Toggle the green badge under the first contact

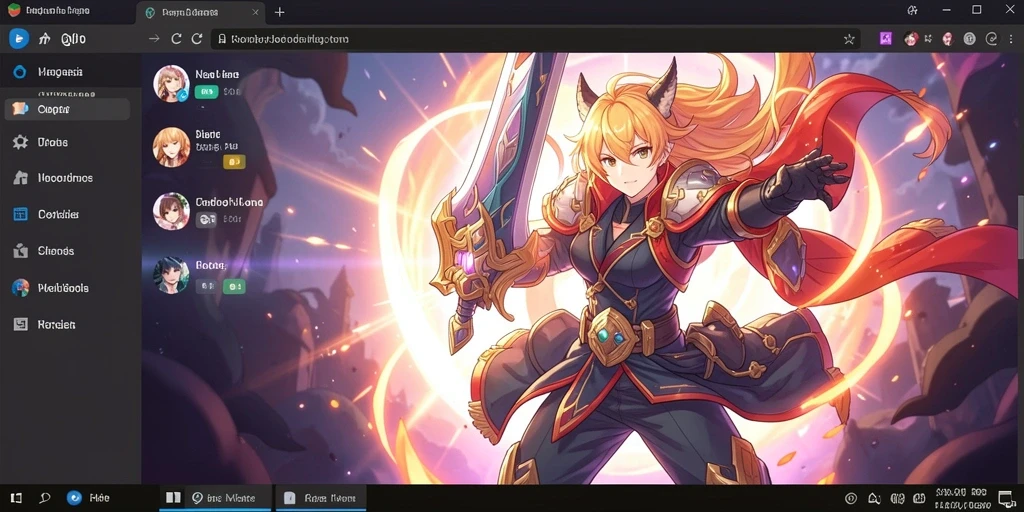(x=206, y=92)
